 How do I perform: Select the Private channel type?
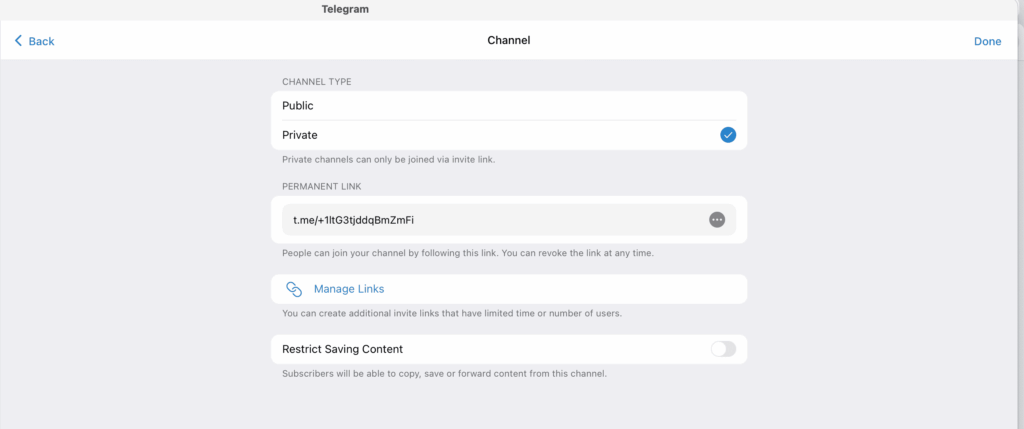[x=300, y=135]
